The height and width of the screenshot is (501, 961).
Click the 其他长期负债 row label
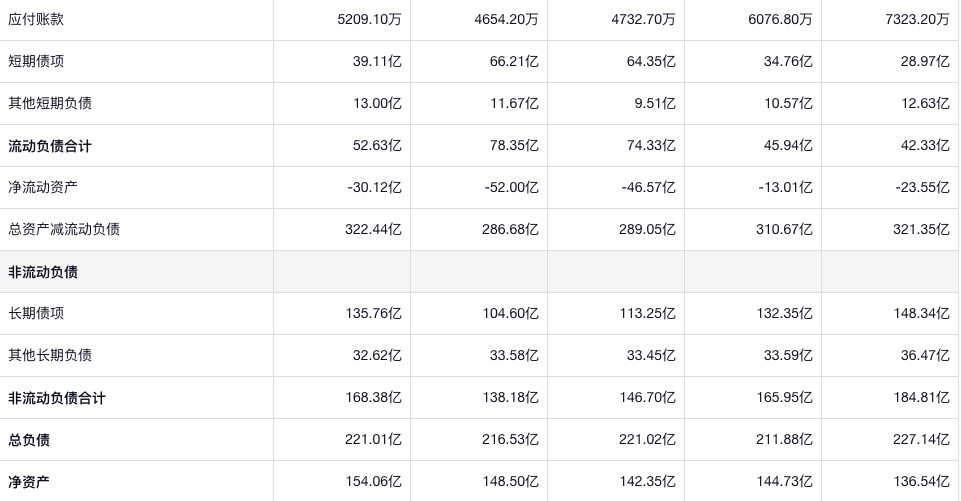coord(50,355)
